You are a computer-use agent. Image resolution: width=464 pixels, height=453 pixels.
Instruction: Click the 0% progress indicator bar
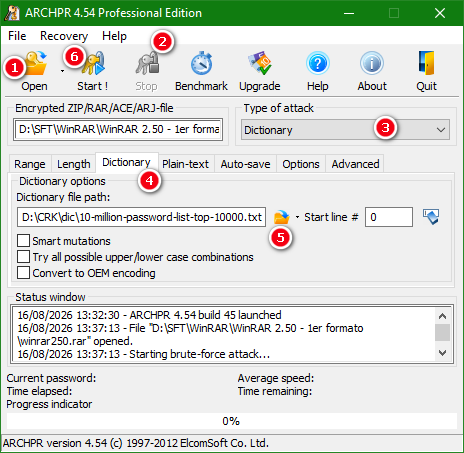tap(232, 421)
